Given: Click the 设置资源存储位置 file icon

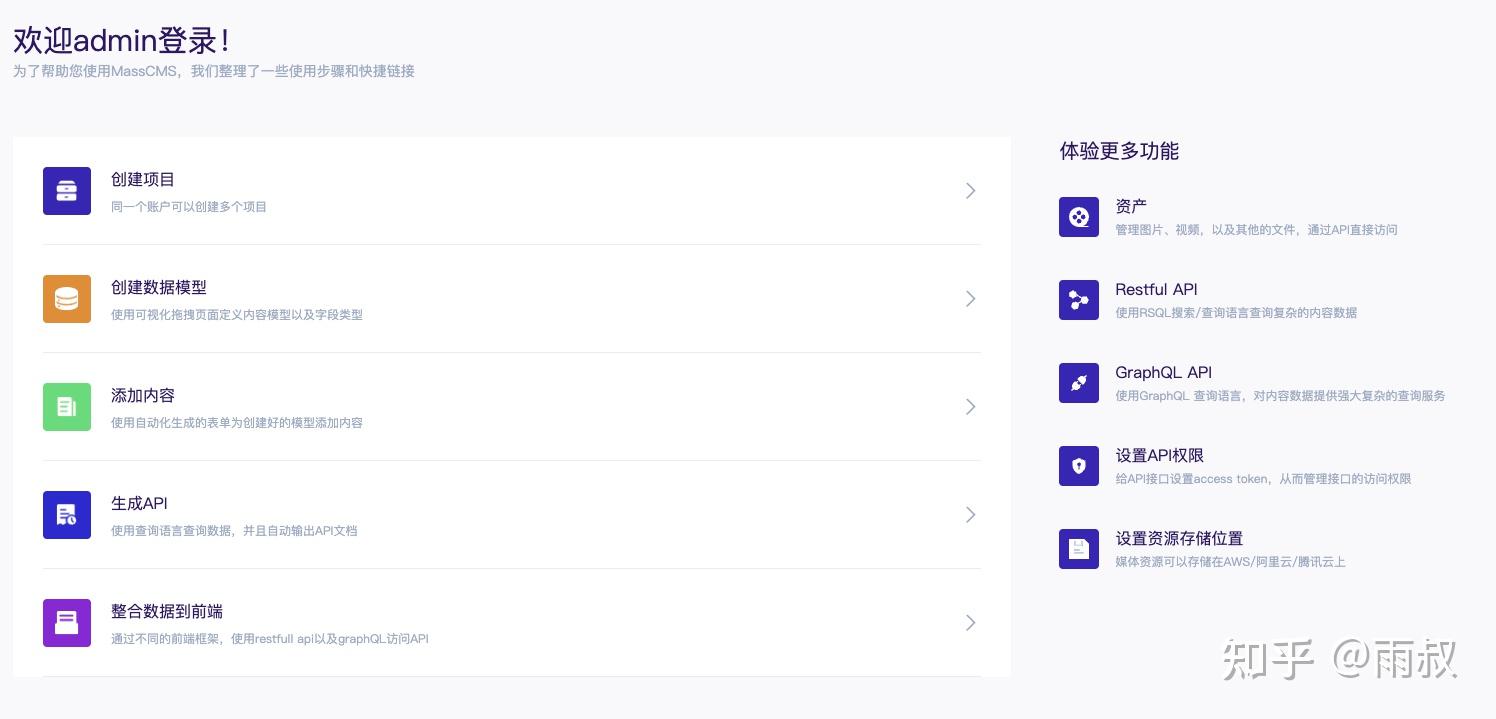Looking at the screenshot, I should point(1078,549).
